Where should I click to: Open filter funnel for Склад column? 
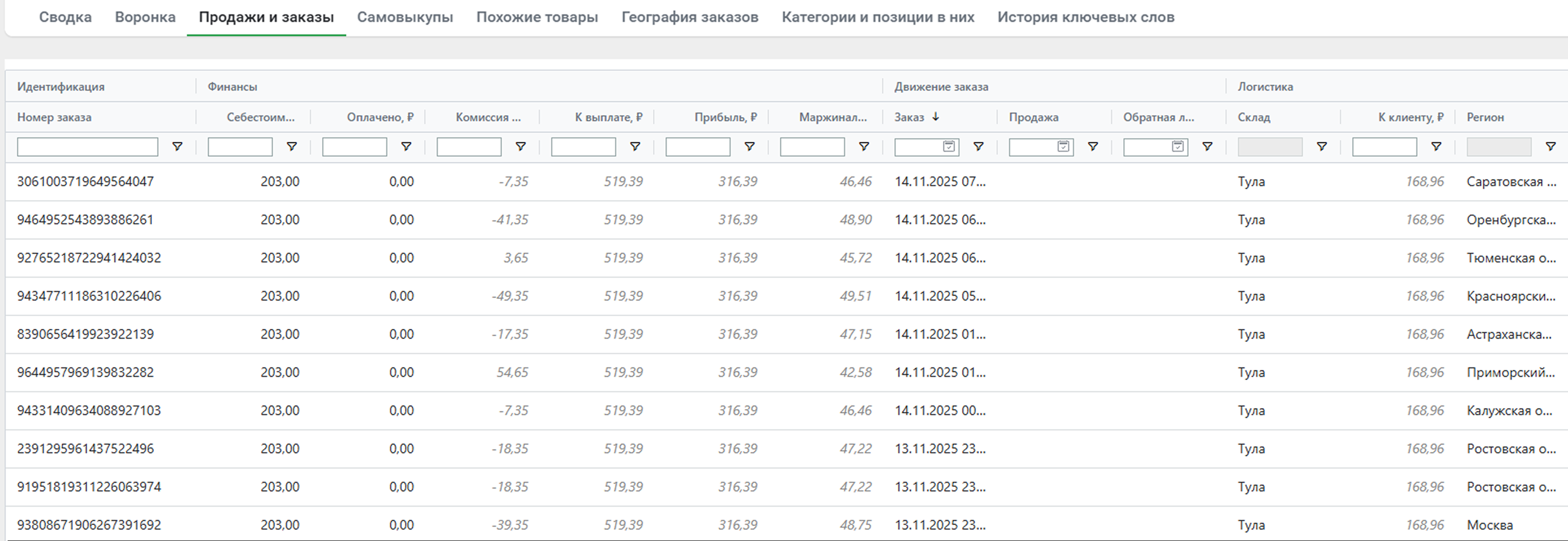1321,147
